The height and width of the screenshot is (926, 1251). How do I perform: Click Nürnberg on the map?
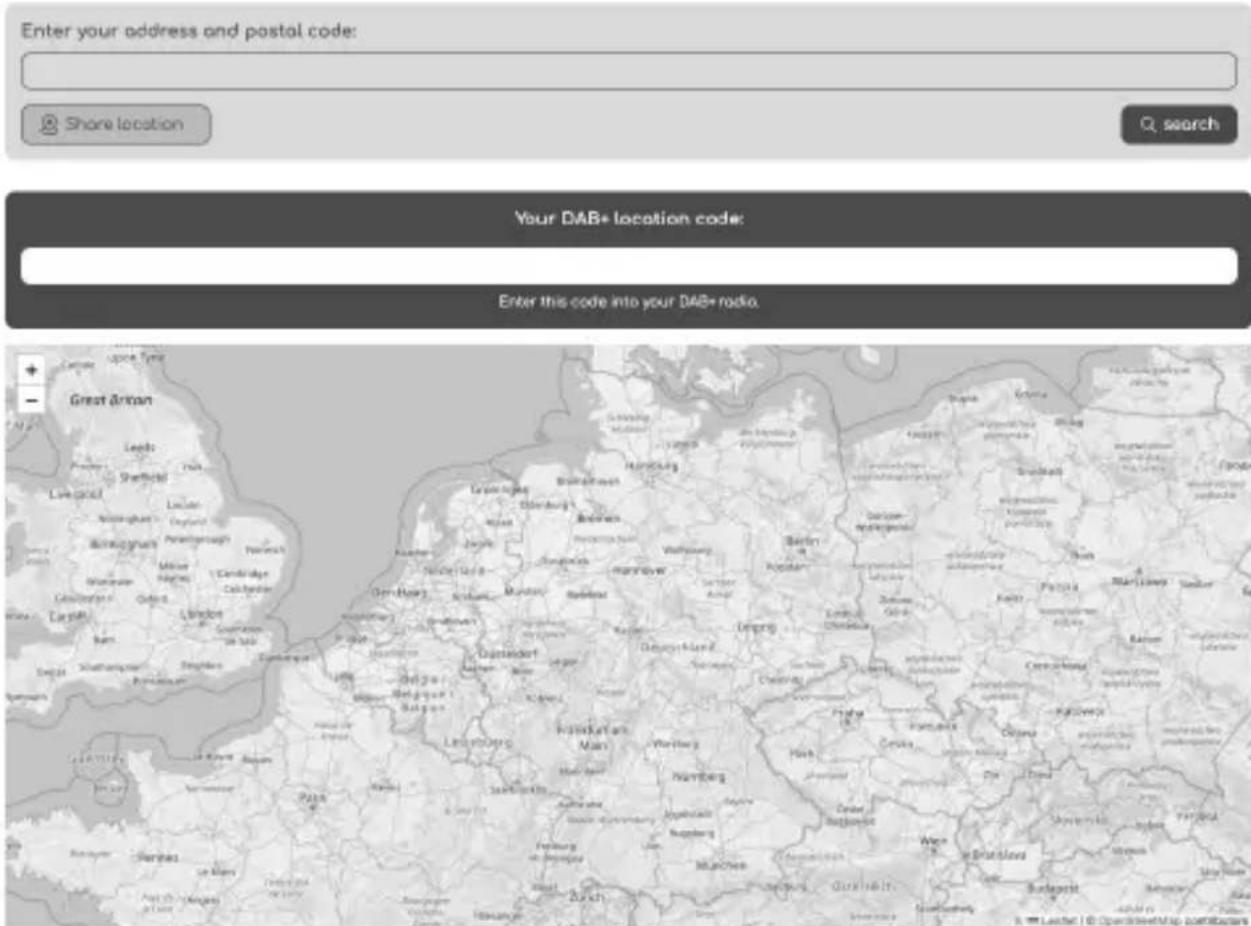point(699,776)
